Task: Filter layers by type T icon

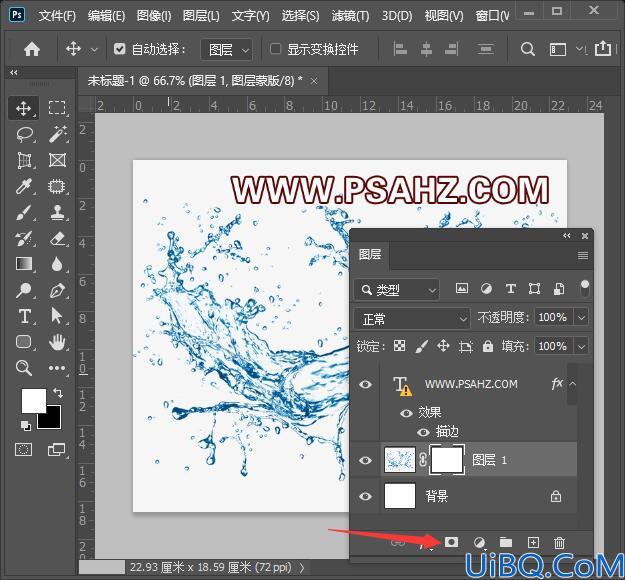Action: coord(511,289)
